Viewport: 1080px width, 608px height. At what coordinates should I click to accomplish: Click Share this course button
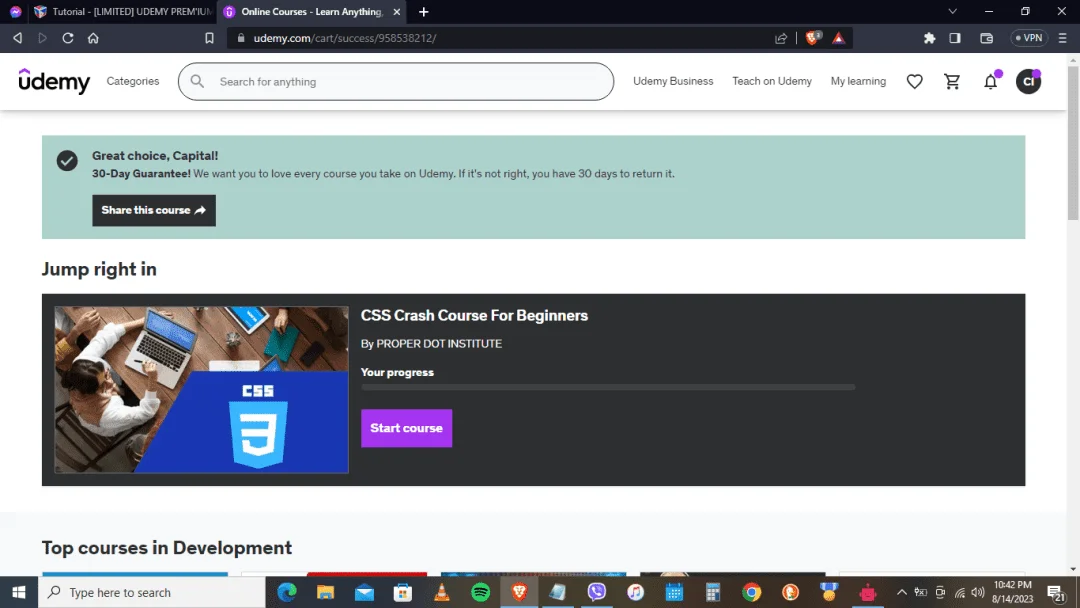click(x=154, y=210)
